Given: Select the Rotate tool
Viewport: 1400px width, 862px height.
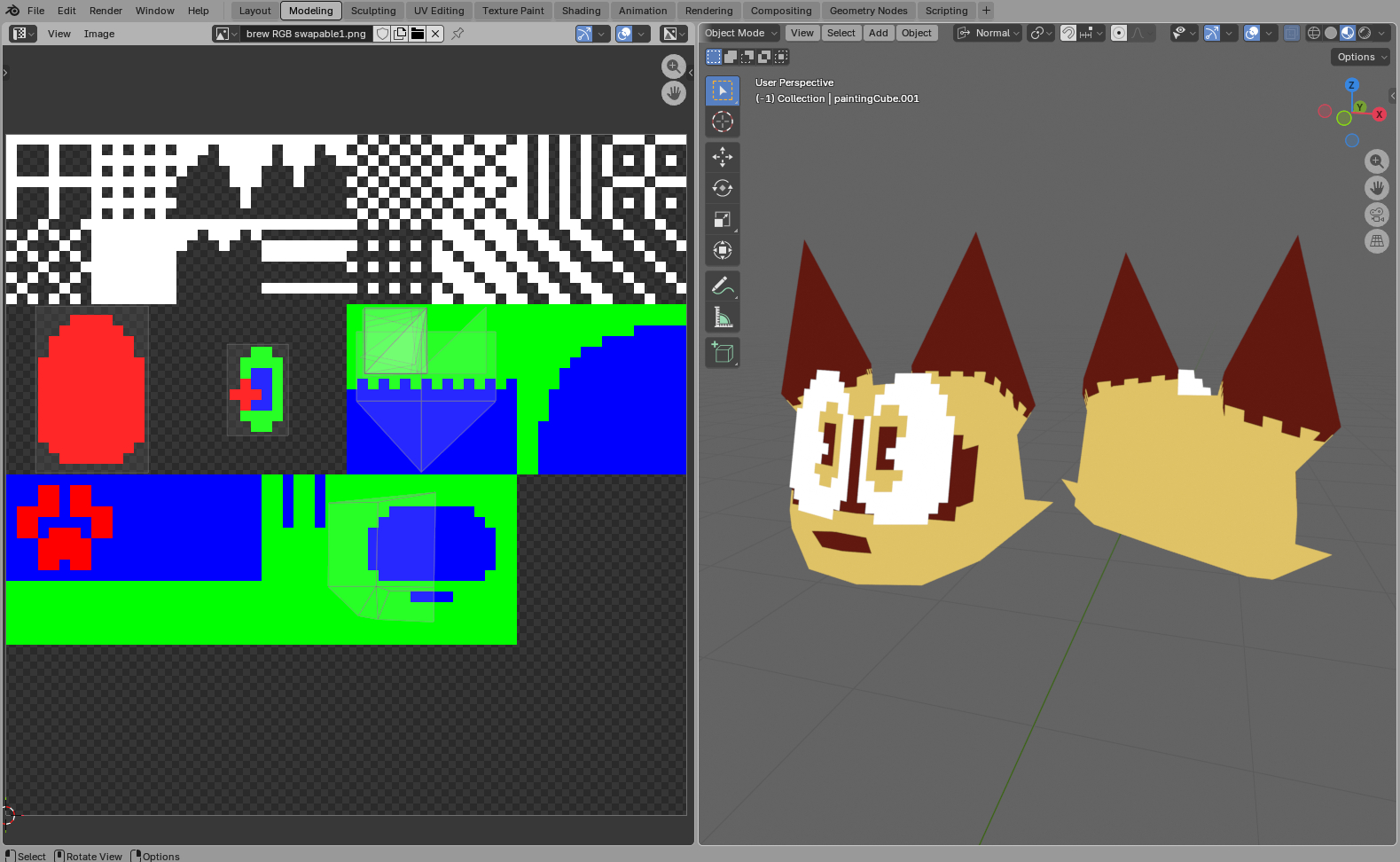Looking at the screenshot, I should [x=723, y=188].
